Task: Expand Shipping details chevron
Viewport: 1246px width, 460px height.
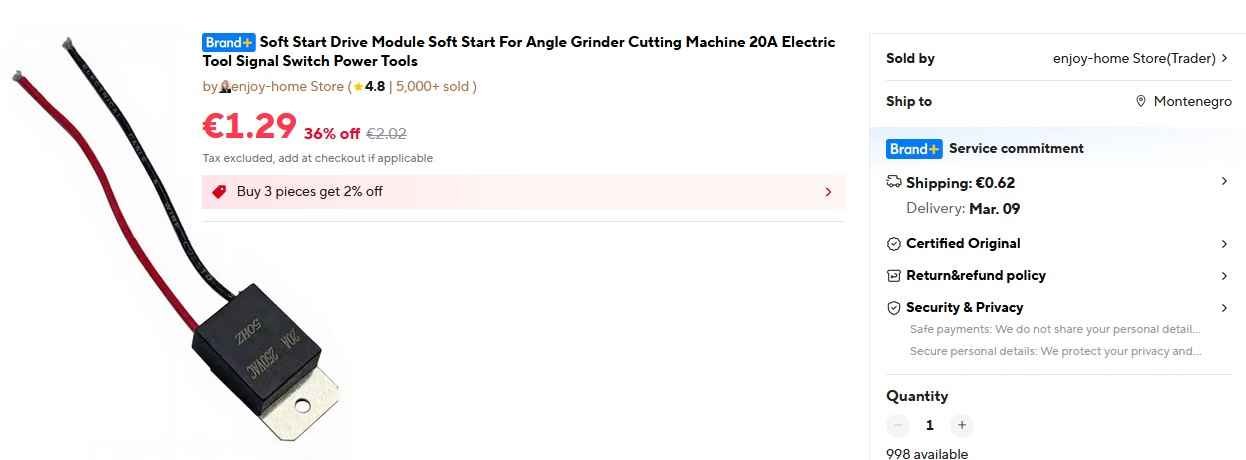Action: (x=1225, y=181)
